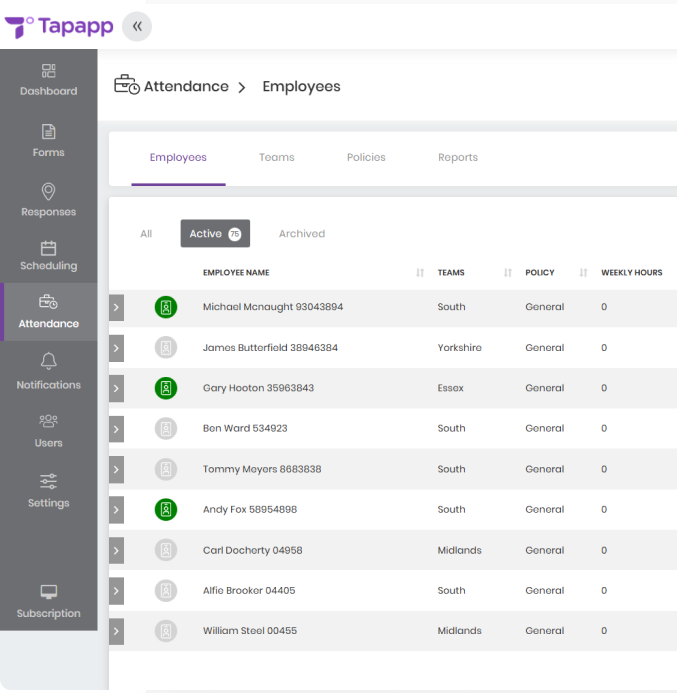Open Scheduling calendar icon
677x693 pixels.
click(48, 248)
